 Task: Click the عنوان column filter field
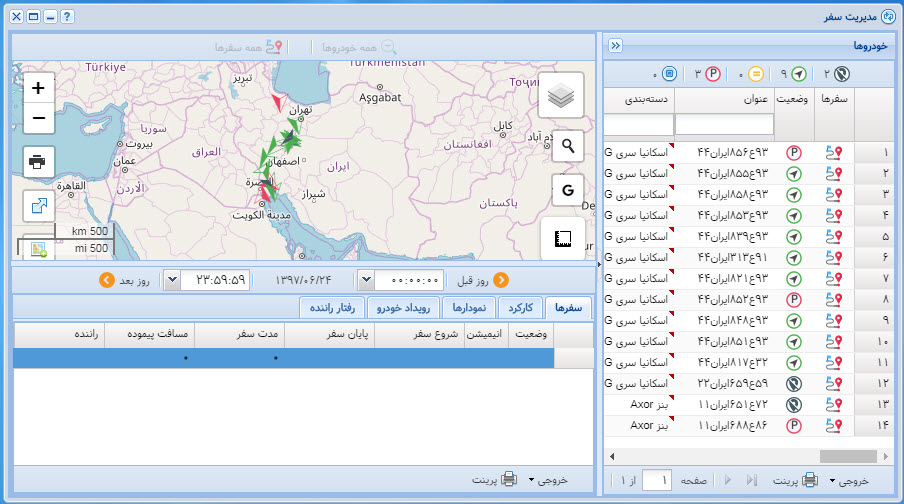[724, 125]
